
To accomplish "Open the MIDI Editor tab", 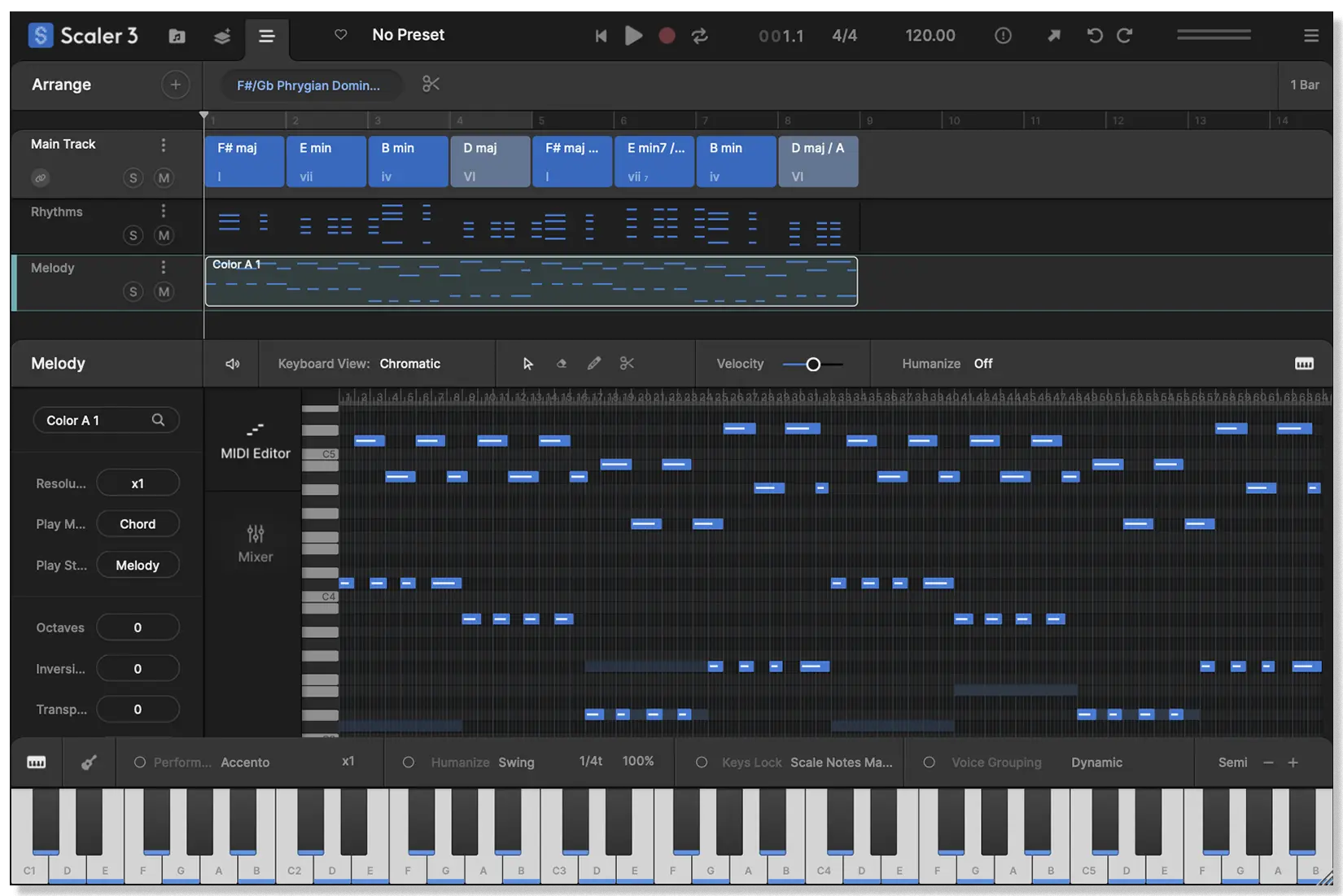I will point(255,441).
